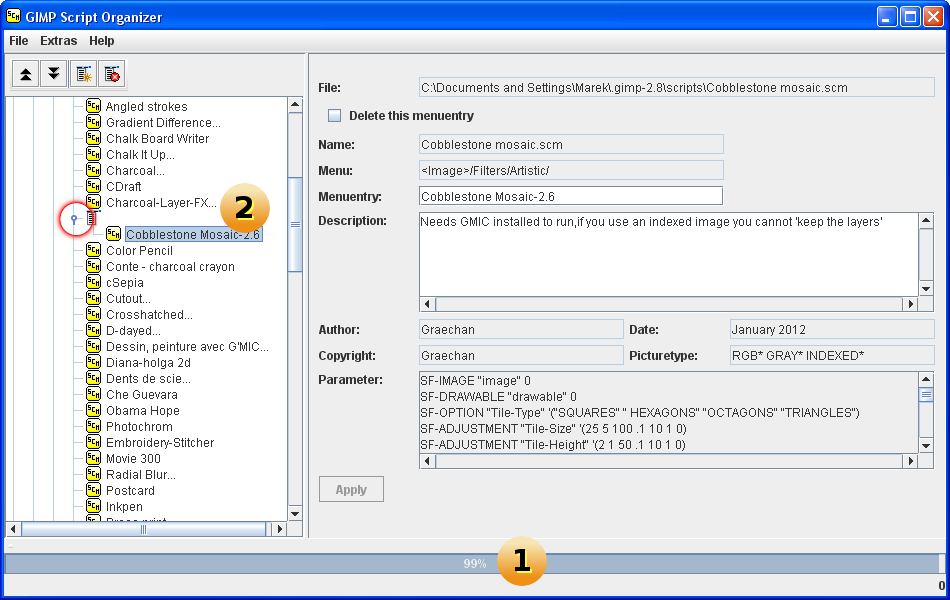Click the Parameter list vertical scrollbar thumb
Screen dimensions: 950x600
pos(926,395)
